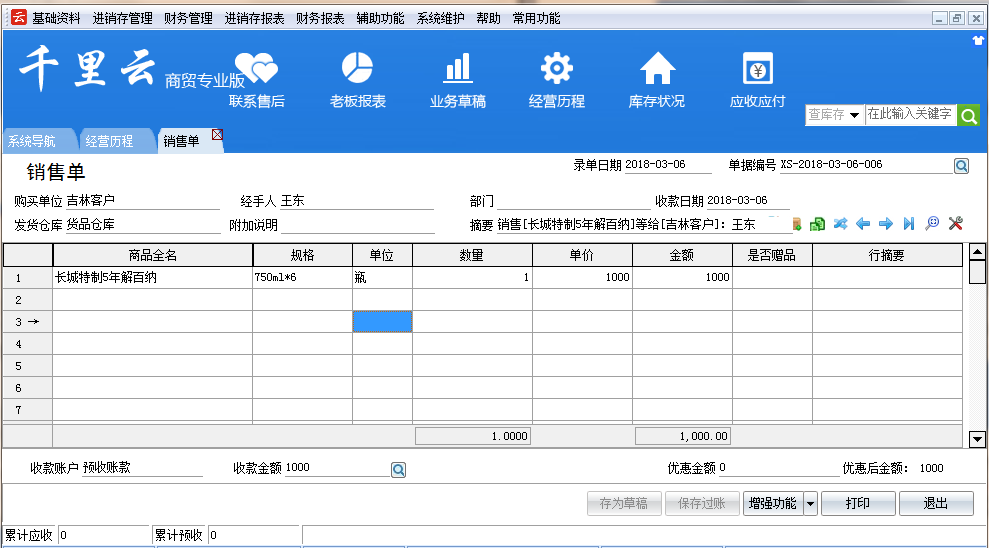Switch to the 系统导航 tab
989x548 pixels.
pyautogui.click(x=32, y=141)
